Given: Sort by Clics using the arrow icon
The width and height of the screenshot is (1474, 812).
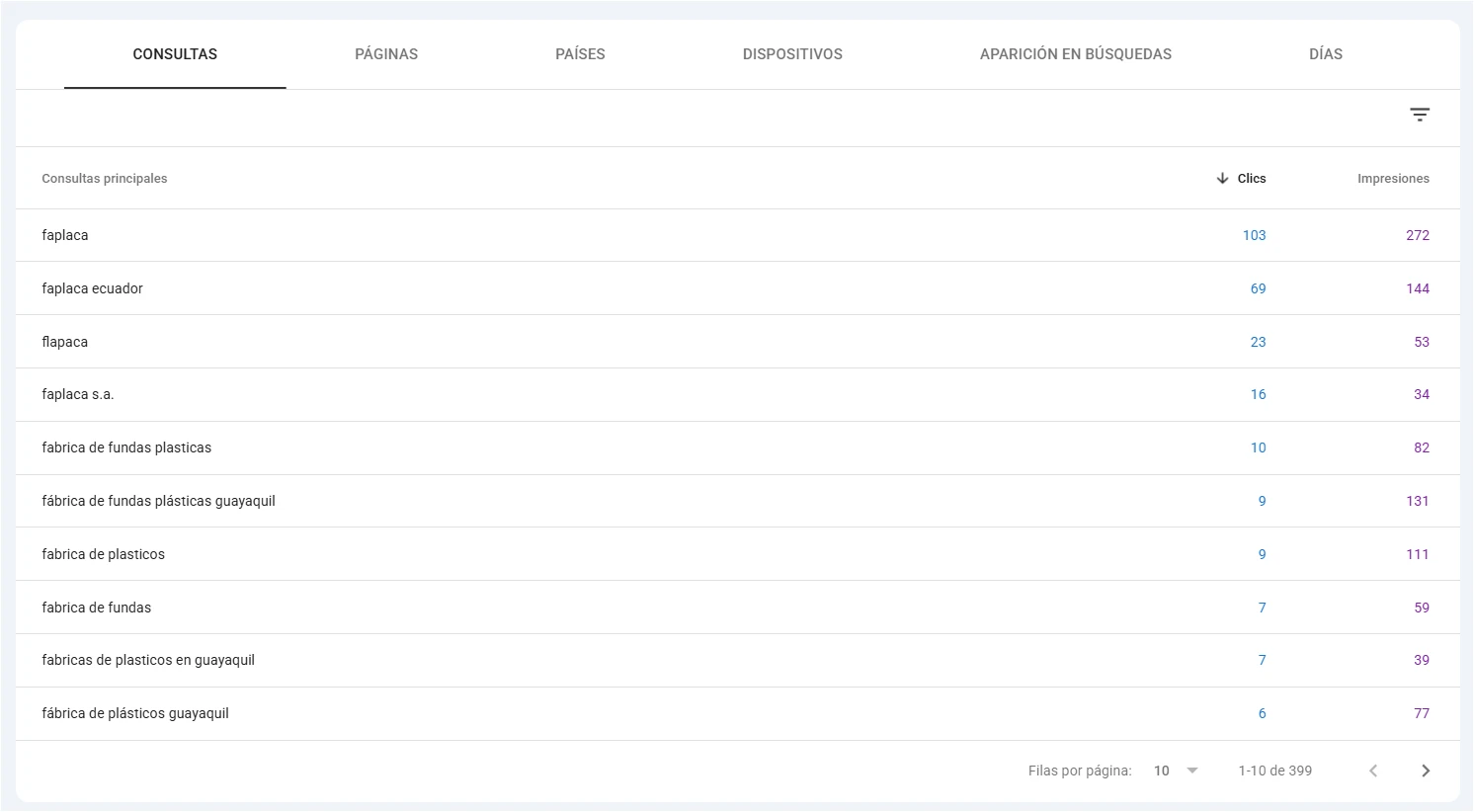Looking at the screenshot, I should (1222, 179).
